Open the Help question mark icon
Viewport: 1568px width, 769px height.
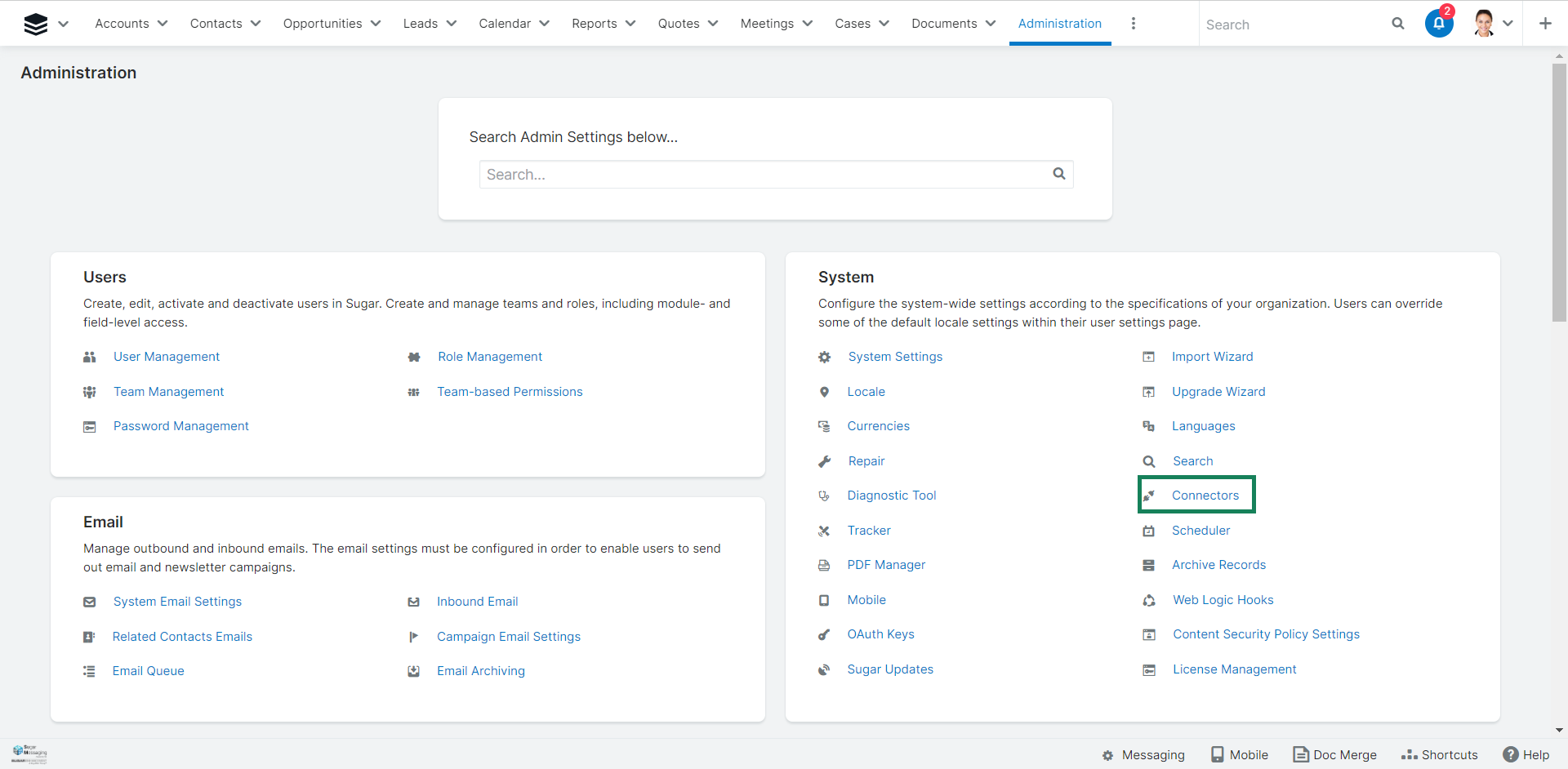1511,754
